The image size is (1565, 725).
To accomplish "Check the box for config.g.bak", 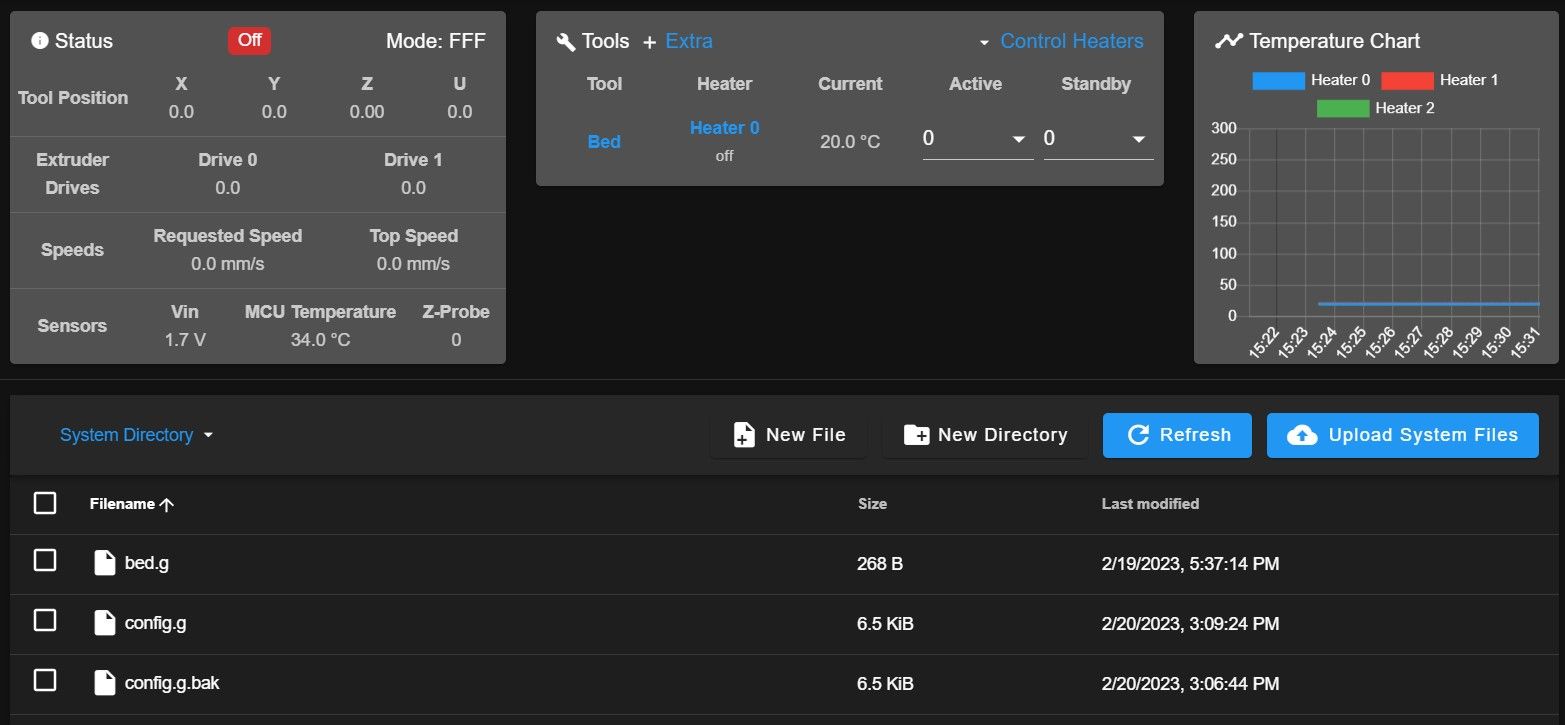I will point(45,681).
